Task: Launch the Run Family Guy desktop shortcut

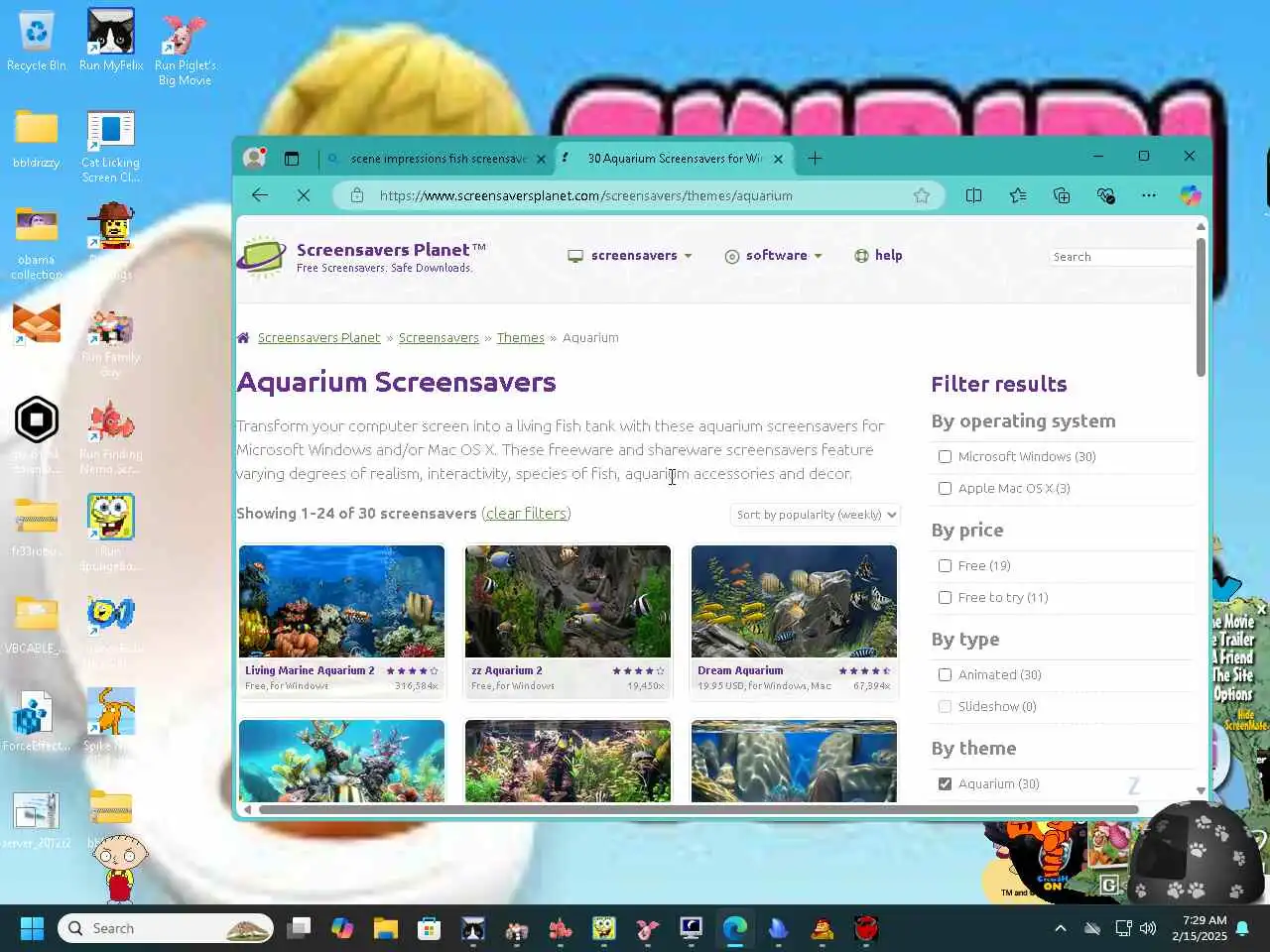Action: [111, 342]
